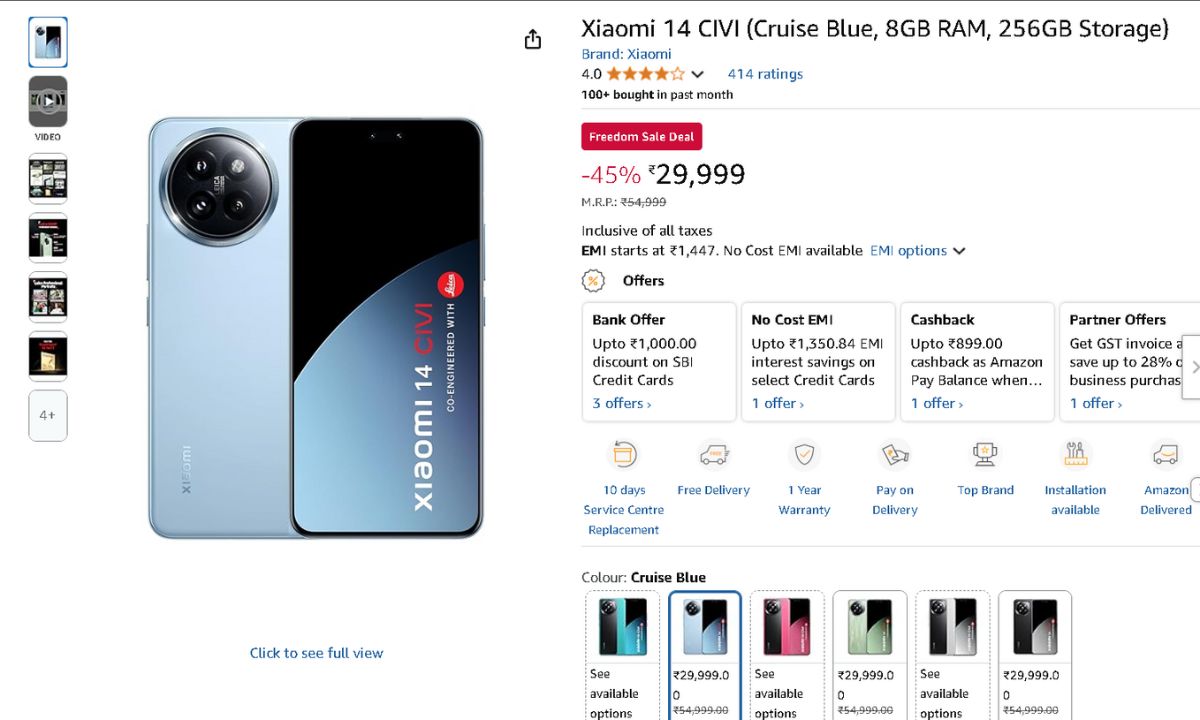Screen dimensions: 1200x720
Task: Click the Top Brand trophy icon
Action: [985, 455]
